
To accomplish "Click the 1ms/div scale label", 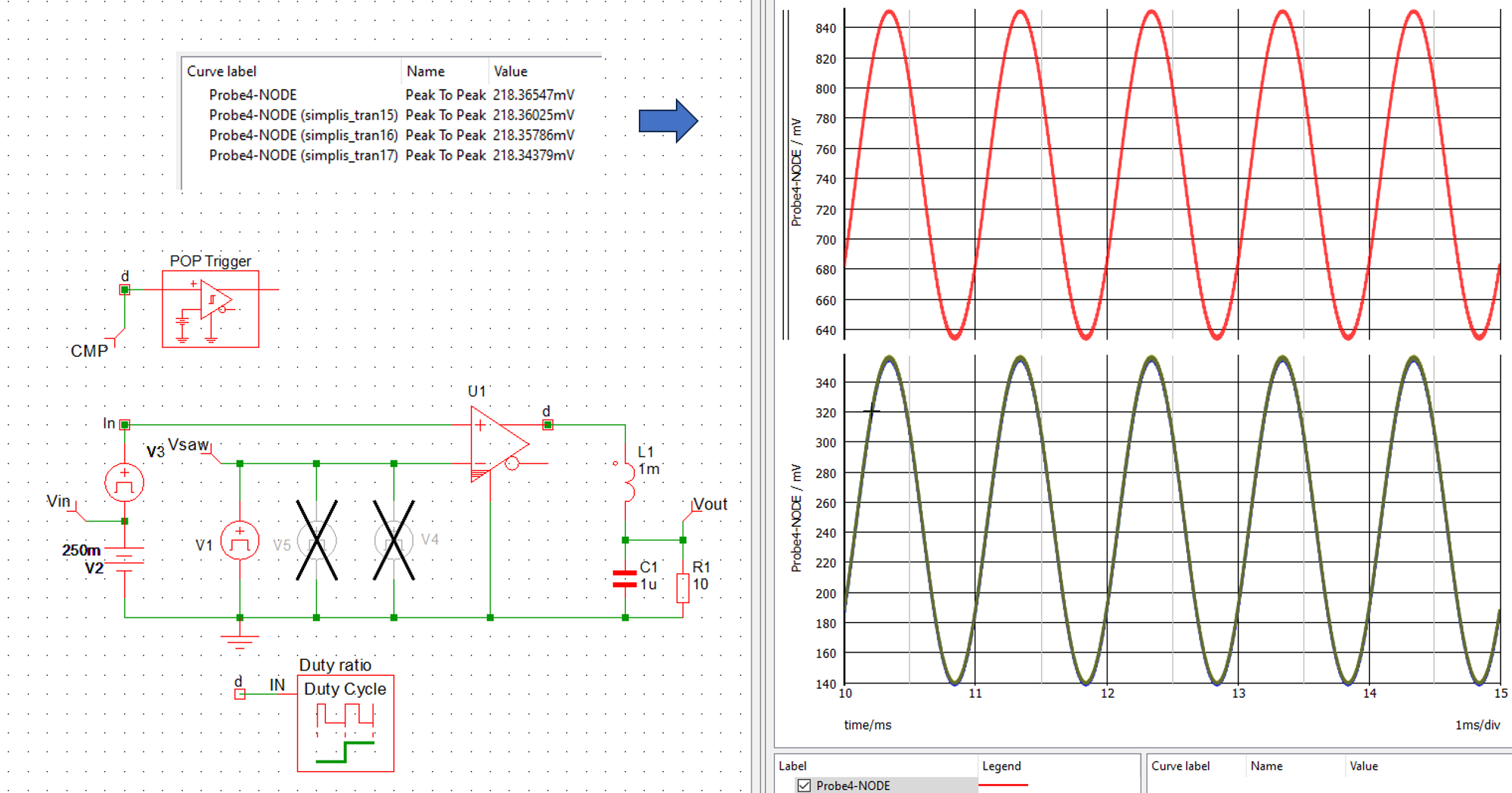I will pos(1477,725).
